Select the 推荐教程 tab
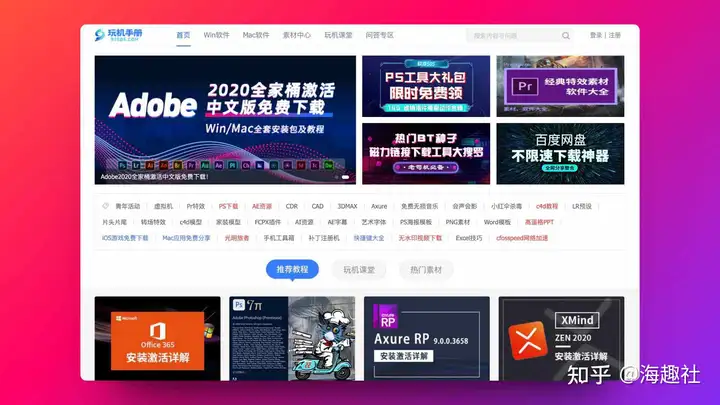720x405 pixels. tap(292, 269)
